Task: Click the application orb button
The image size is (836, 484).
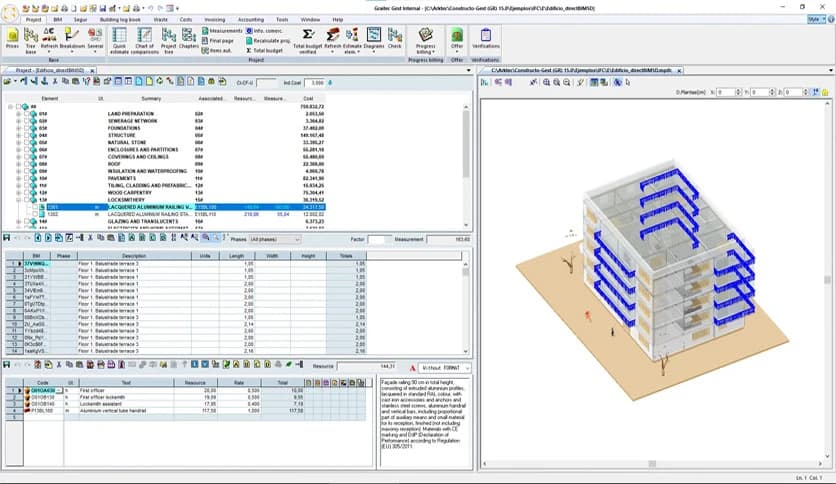Action: tap(10, 13)
